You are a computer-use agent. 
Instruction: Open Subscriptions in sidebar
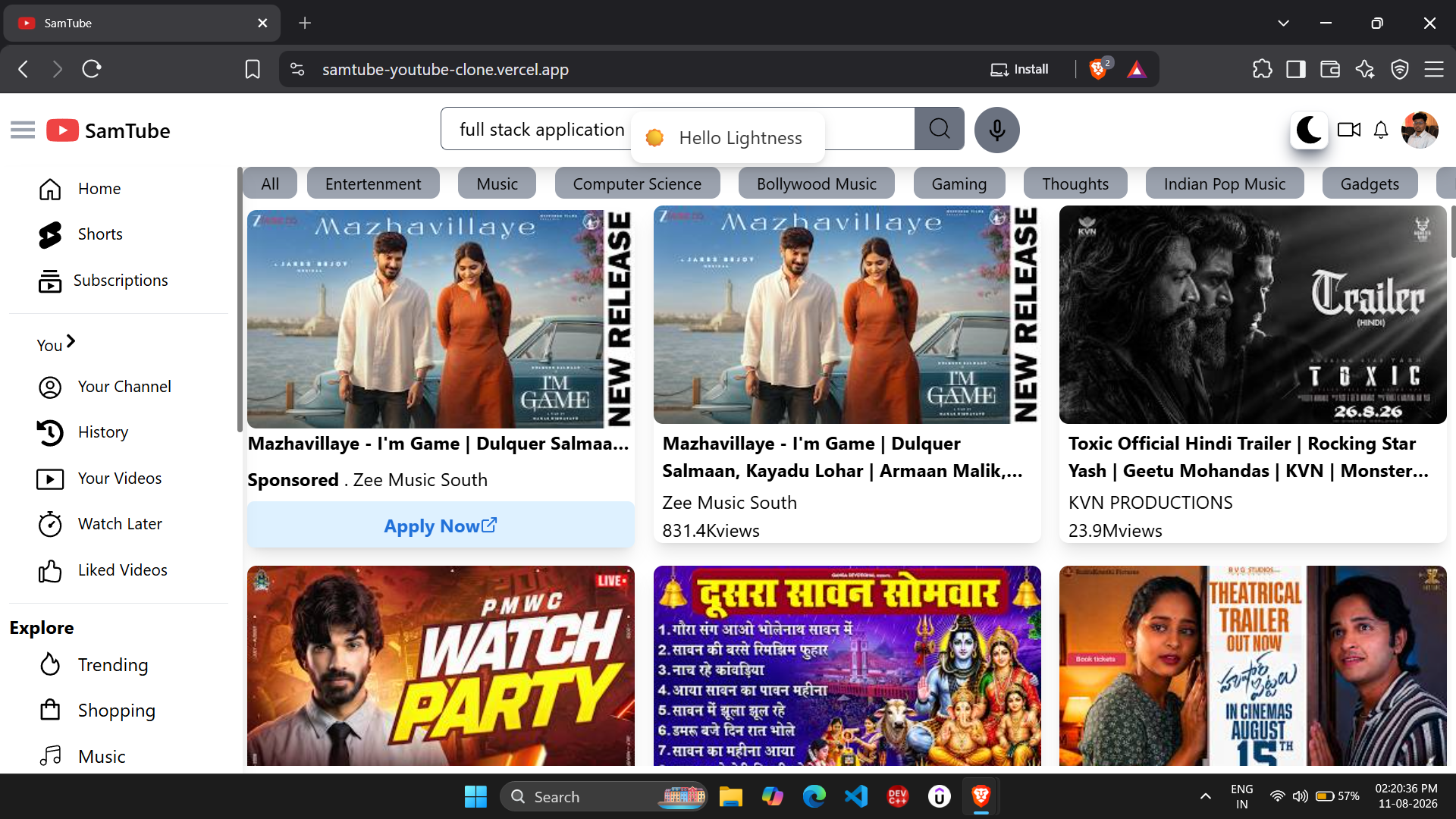[x=103, y=281]
